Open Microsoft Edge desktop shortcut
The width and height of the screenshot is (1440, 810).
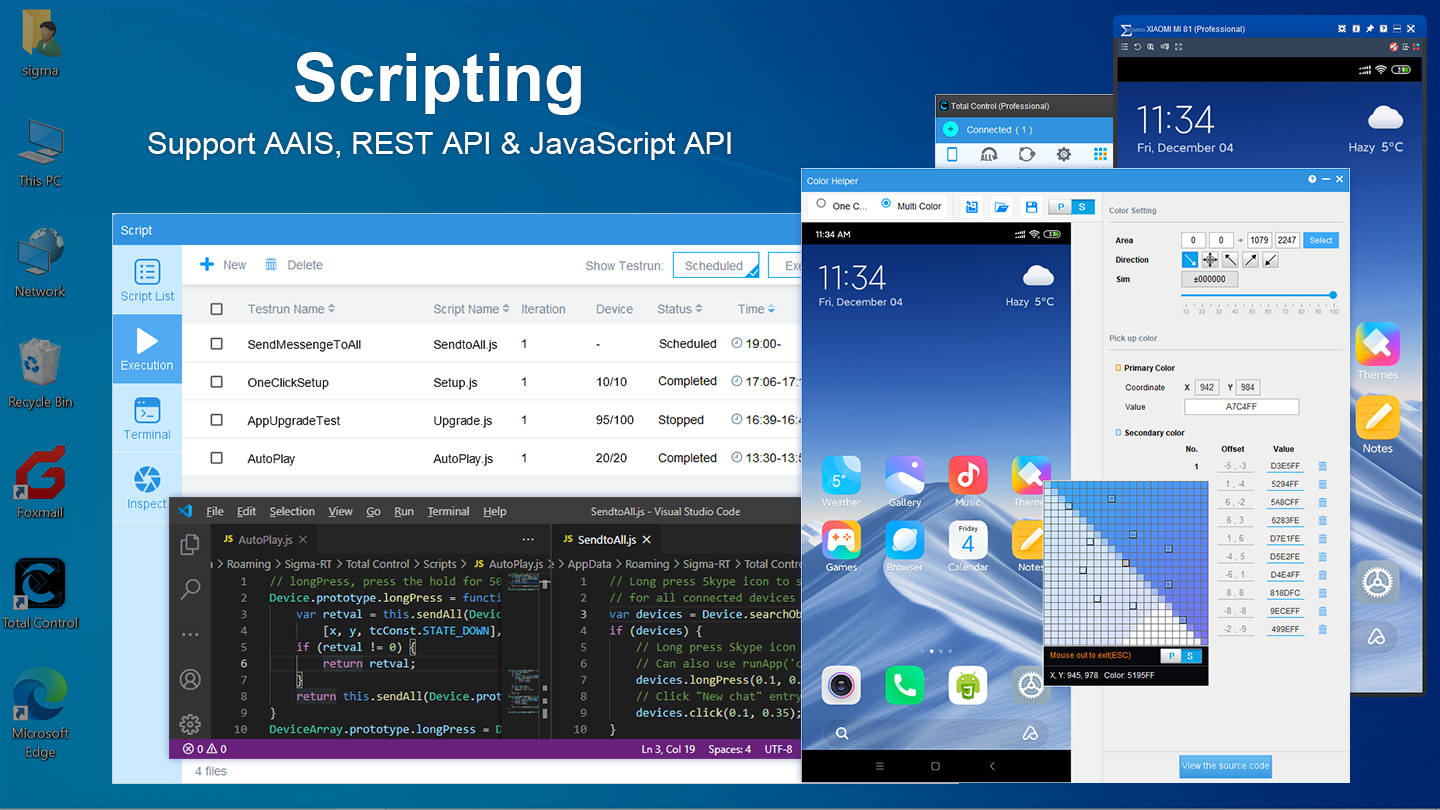coord(41,712)
